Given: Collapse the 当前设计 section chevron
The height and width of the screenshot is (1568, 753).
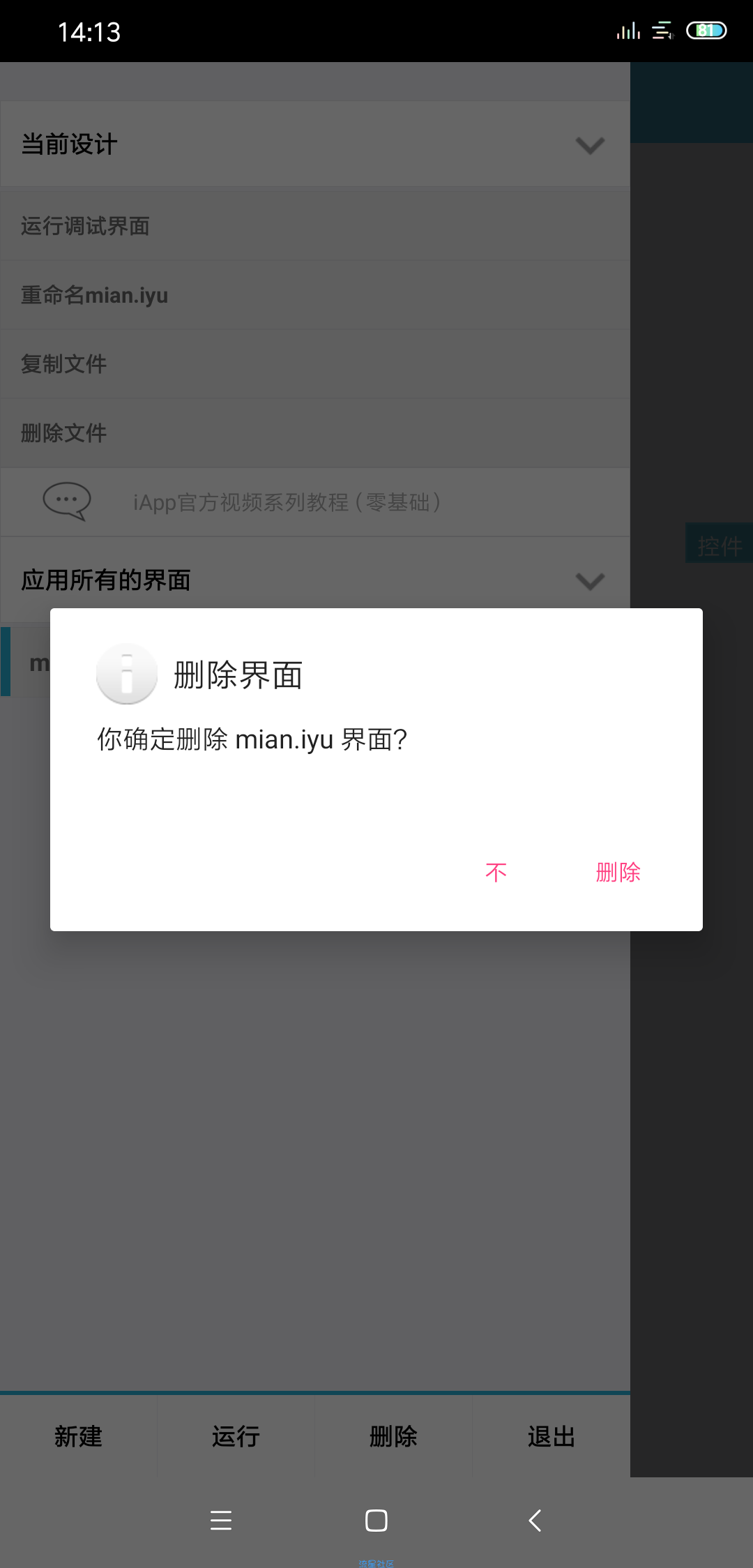Looking at the screenshot, I should pyautogui.click(x=590, y=145).
